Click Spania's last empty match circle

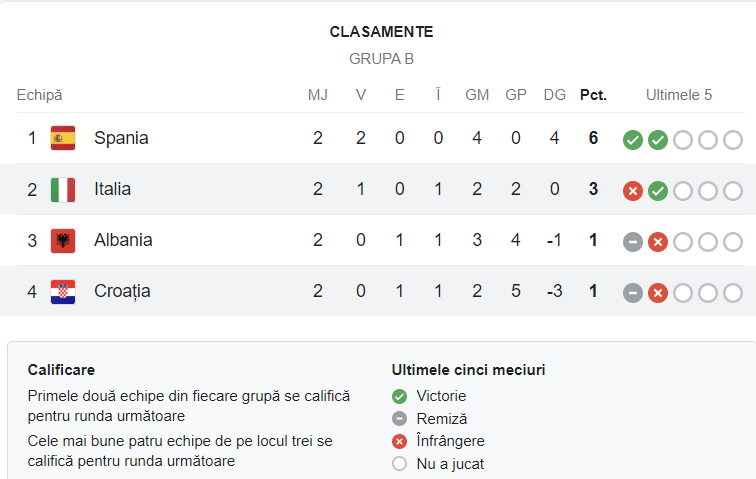(x=733, y=140)
